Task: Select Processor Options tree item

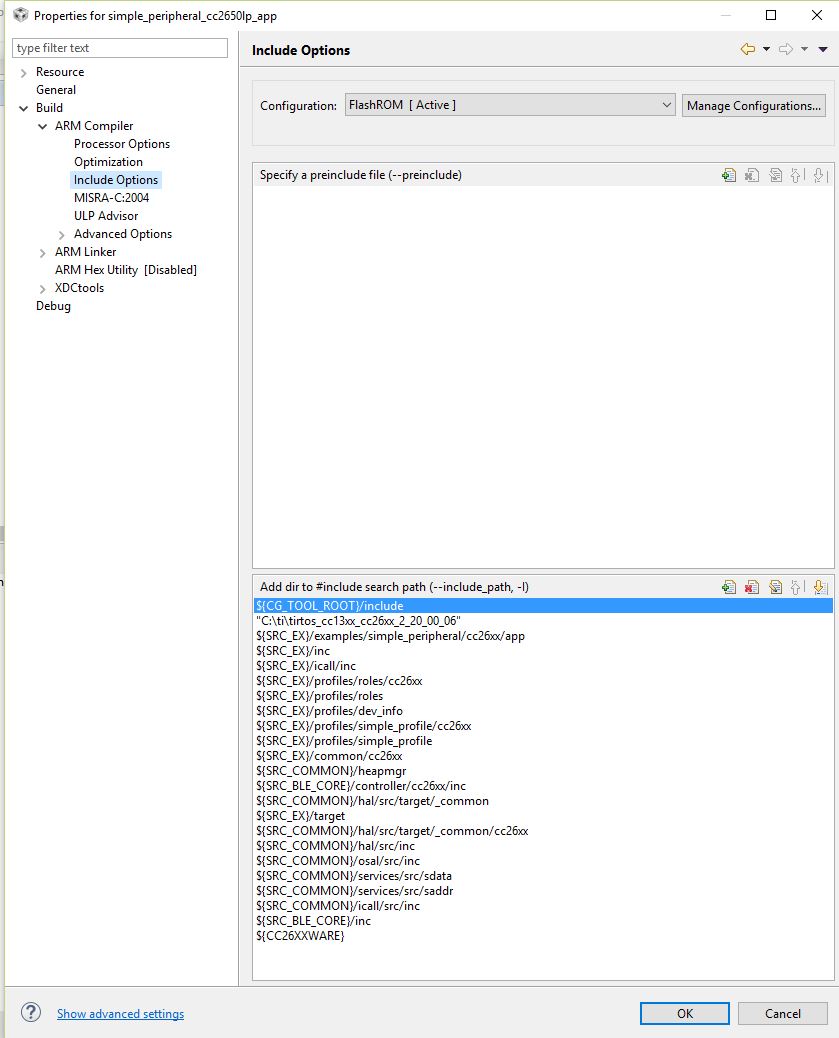Action: [122, 144]
